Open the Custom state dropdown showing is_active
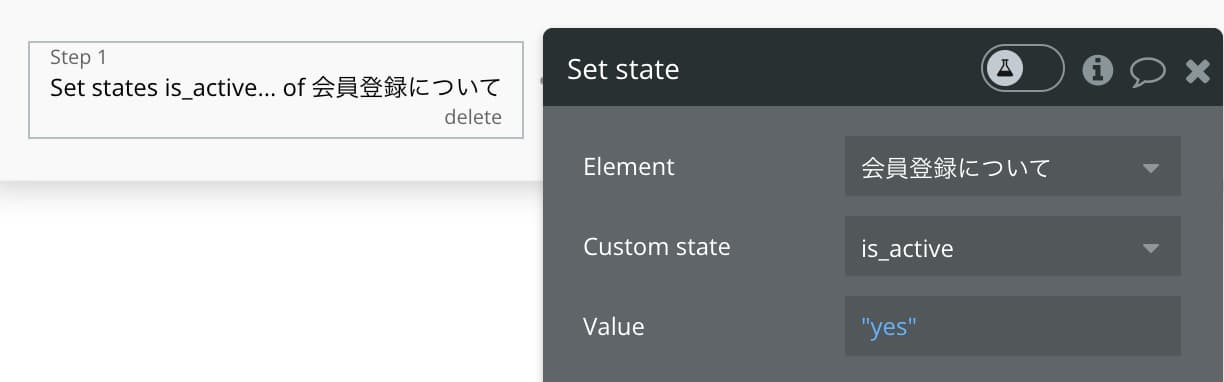1224x382 pixels. click(x=1012, y=246)
